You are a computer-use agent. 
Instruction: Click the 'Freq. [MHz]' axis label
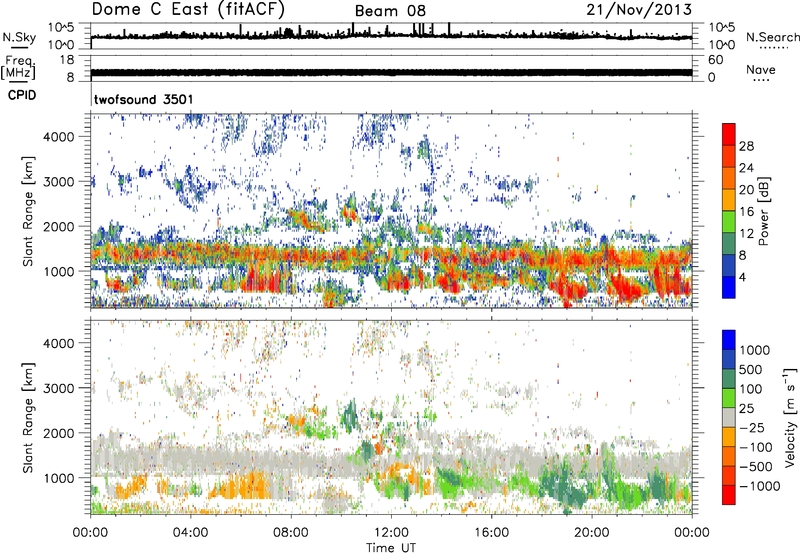[x=19, y=68]
